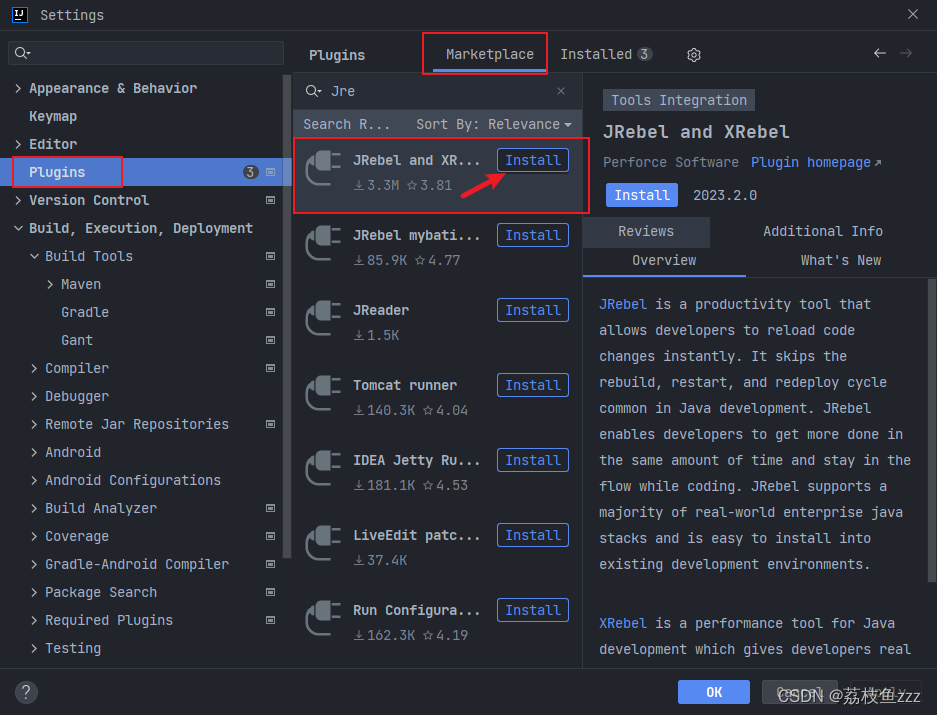Expand the Testing node
Viewport: 937px width, 715px height.
34,648
